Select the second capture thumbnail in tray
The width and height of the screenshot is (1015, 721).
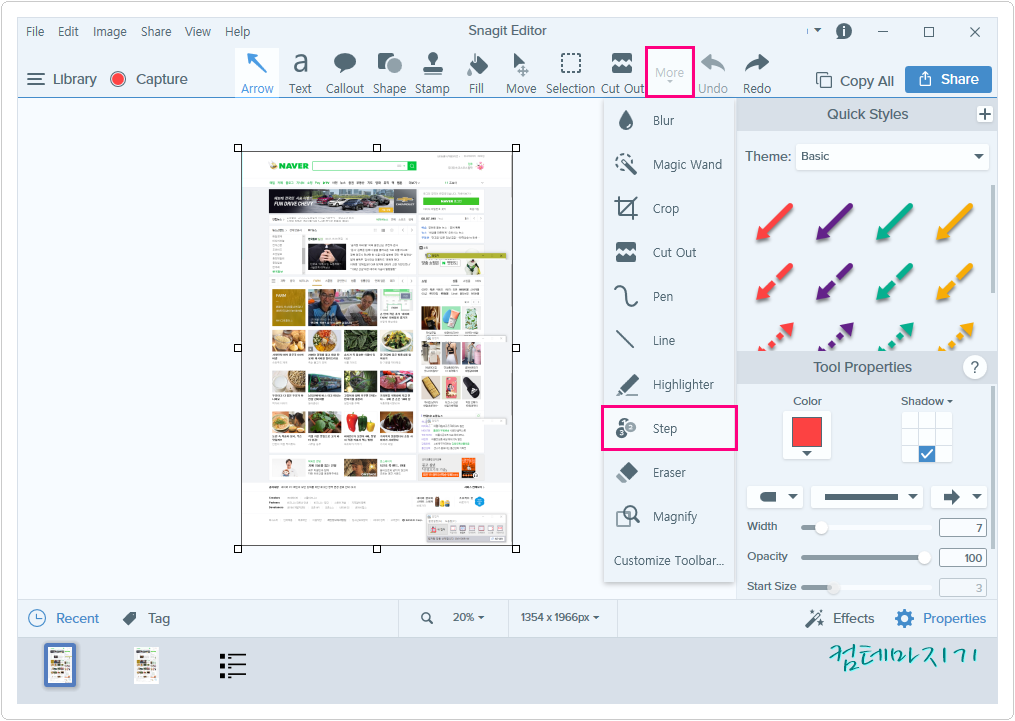pyautogui.click(x=146, y=665)
